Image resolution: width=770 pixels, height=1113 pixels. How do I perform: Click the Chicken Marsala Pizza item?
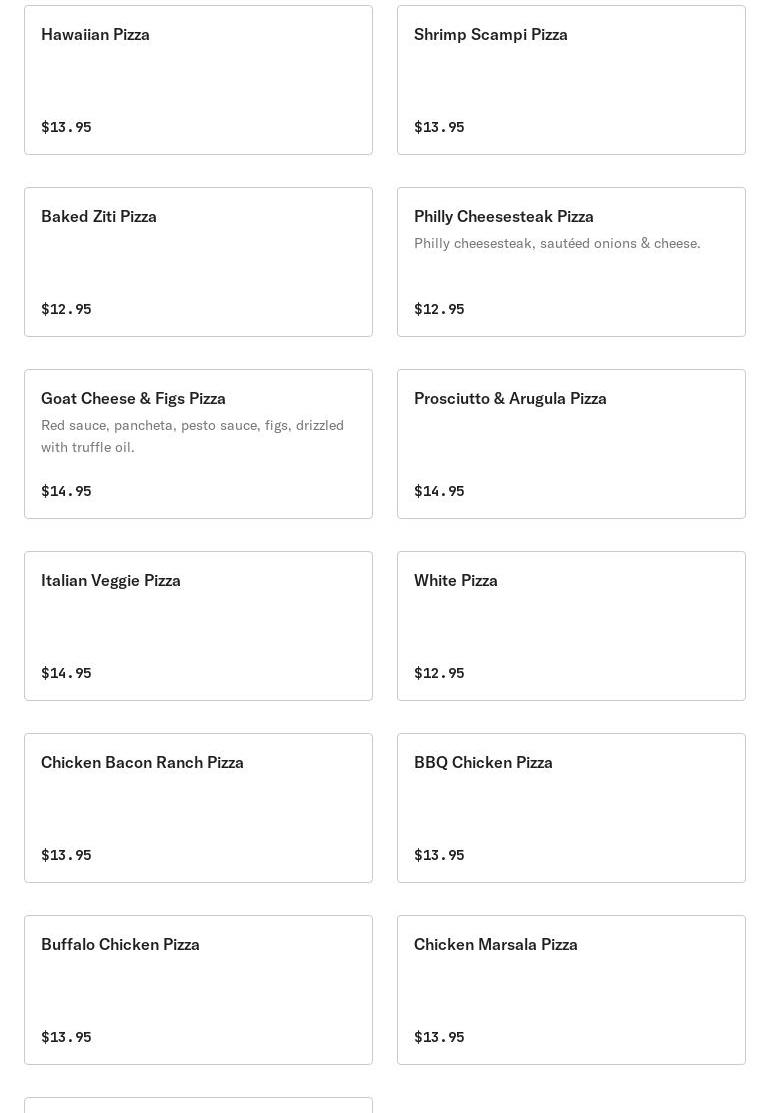(x=571, y=989)
